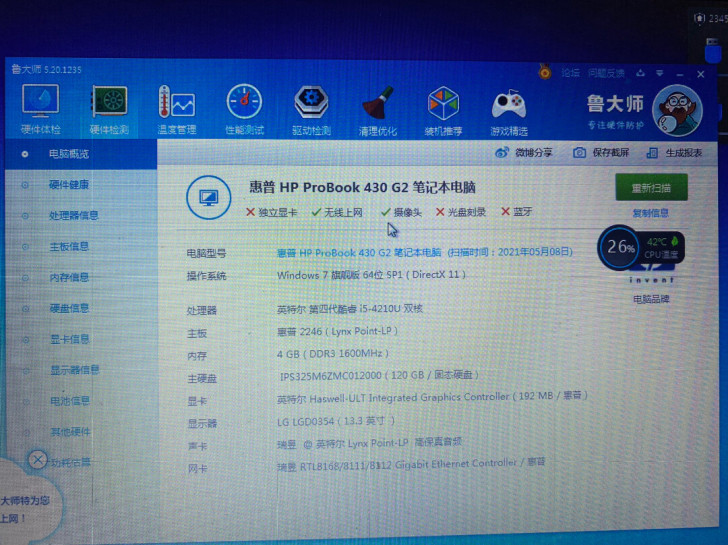Click the computer monitor circle icon
Screen dimensions: 728x545
[208, 197]
